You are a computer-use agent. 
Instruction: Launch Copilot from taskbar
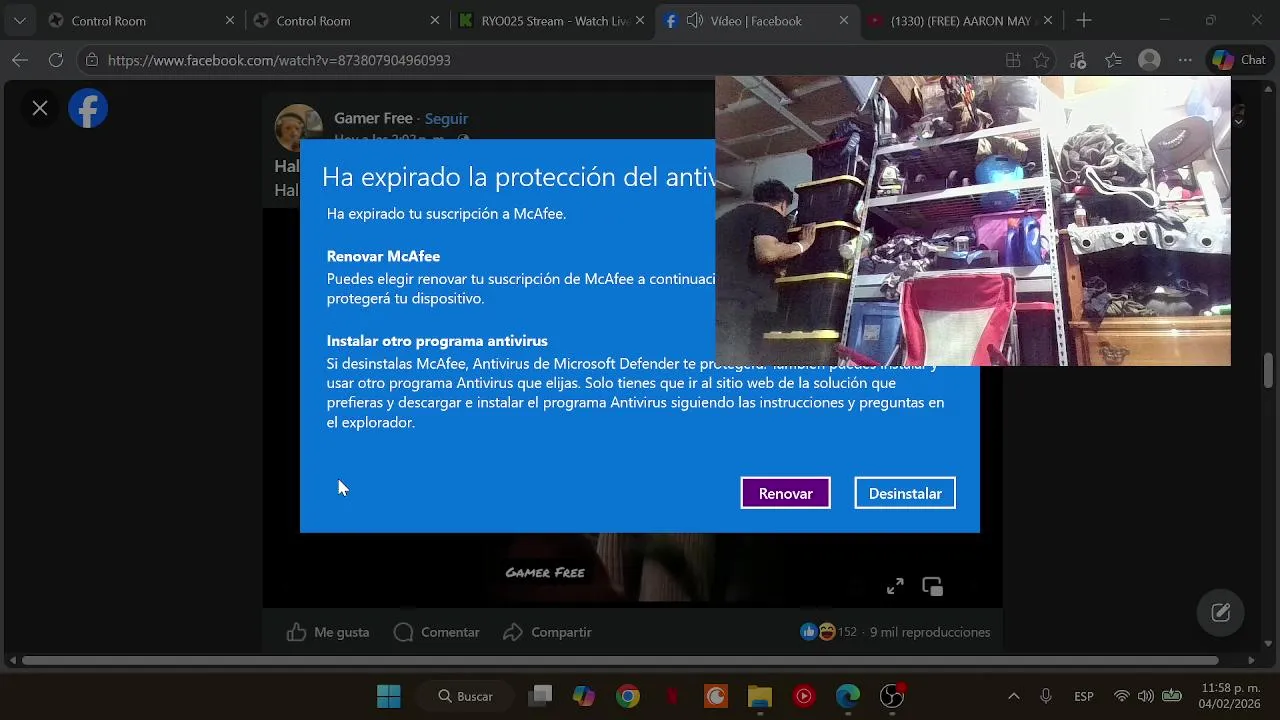point(584,696)
